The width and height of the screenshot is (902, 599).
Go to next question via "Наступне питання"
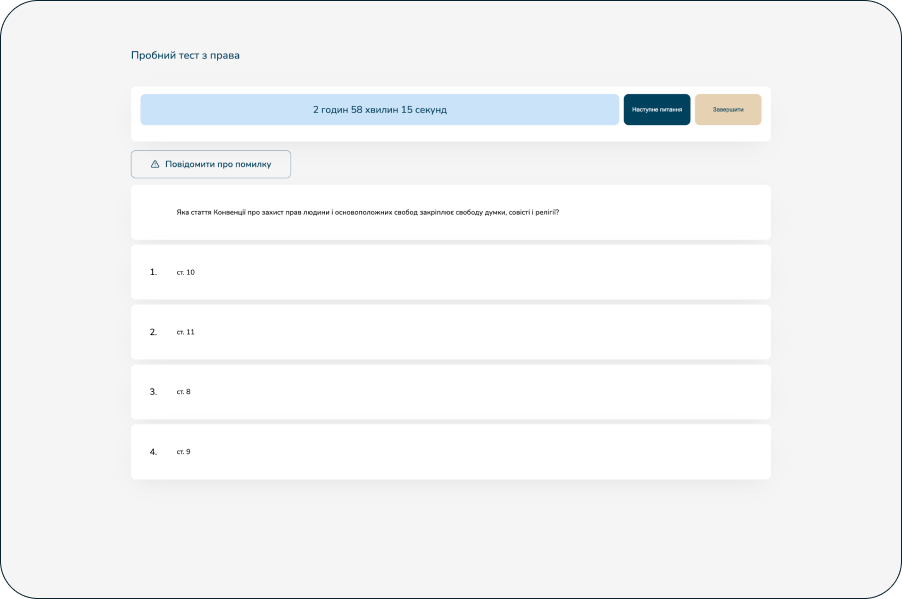tap(657, 110)
